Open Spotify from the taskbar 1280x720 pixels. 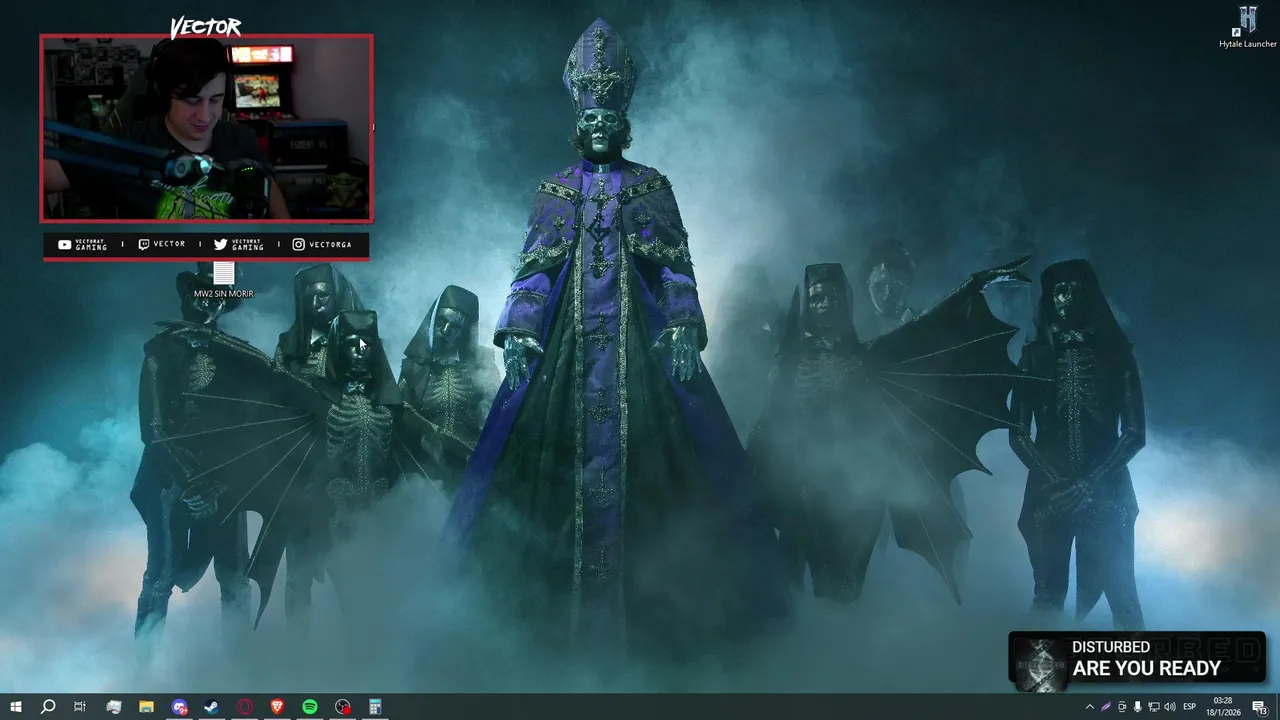point(310,707)
